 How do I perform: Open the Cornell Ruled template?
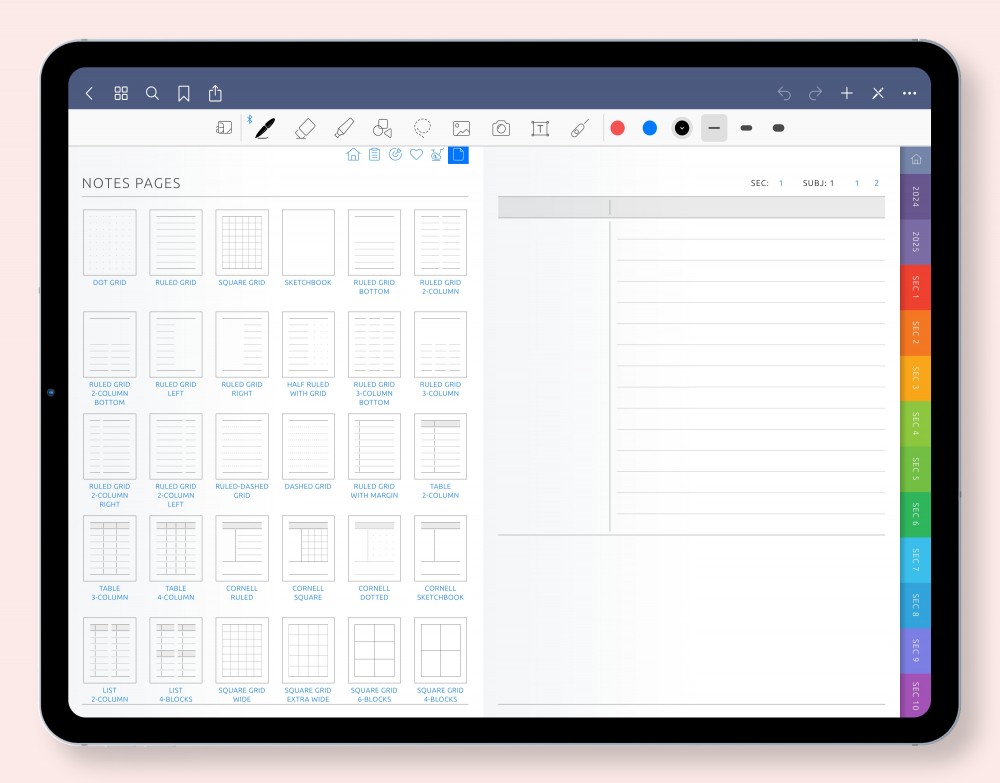(242, 548)
